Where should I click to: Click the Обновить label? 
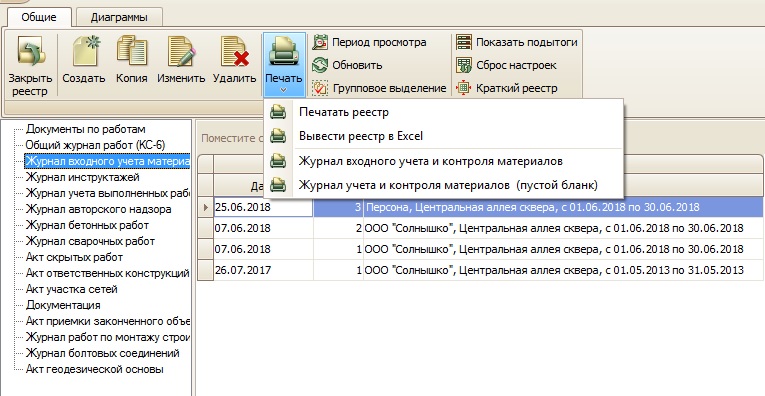coord(357,65)
